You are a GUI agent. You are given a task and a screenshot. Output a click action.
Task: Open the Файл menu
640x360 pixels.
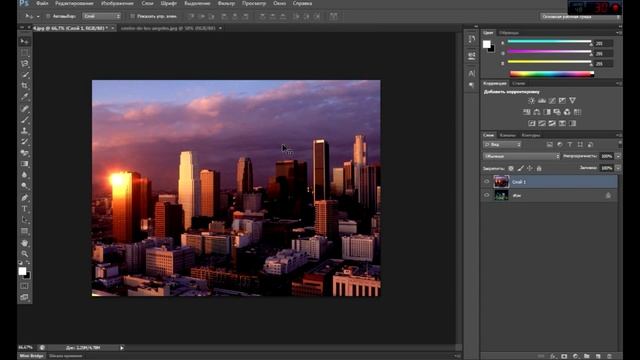pyautogui.click(x=42, y=3)
